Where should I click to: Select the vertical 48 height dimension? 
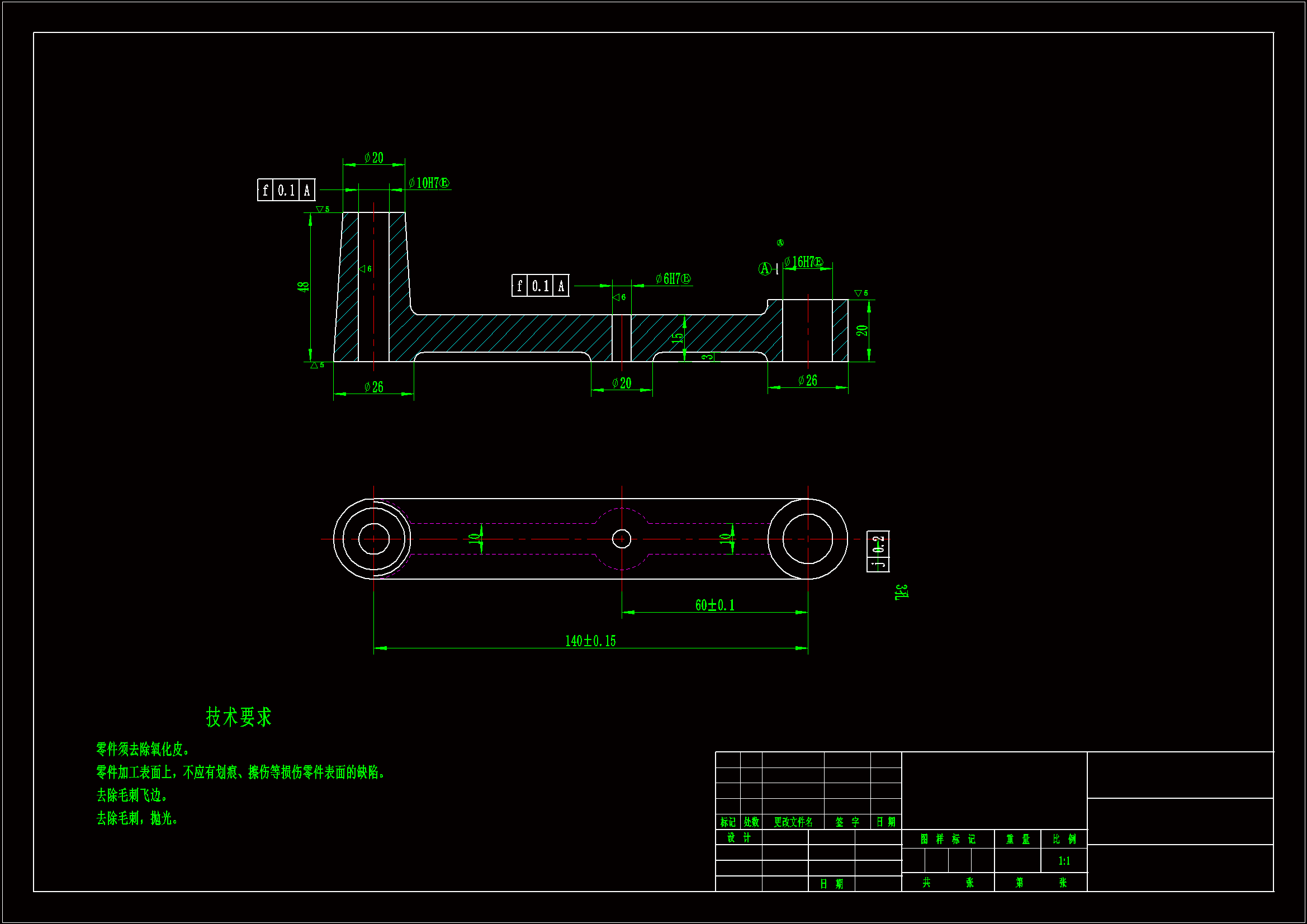(304, 286)
